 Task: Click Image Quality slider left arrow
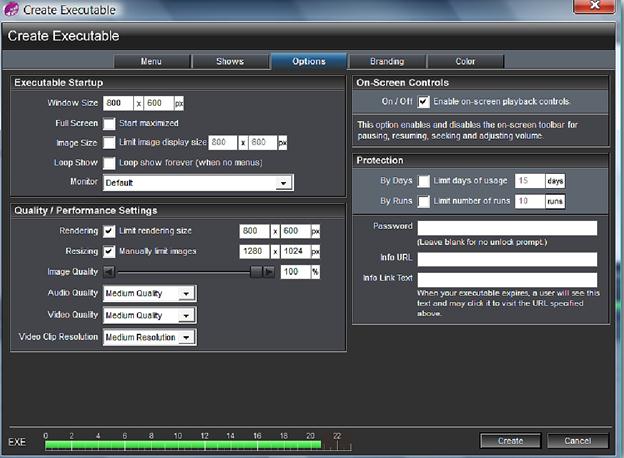tap(109, 272)
